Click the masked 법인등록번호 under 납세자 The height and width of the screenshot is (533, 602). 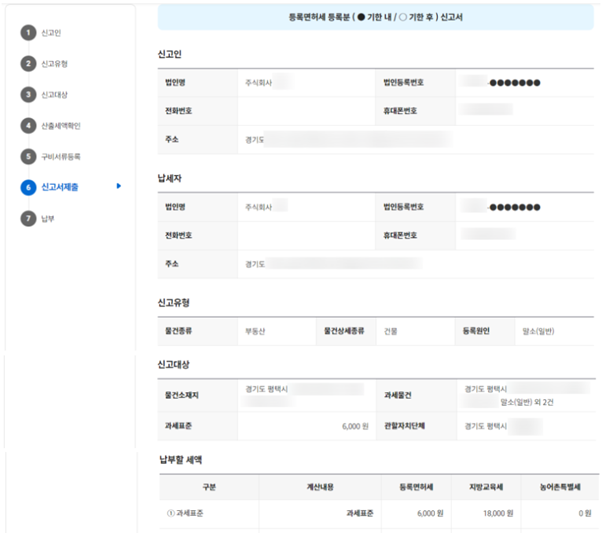point(513,207)
